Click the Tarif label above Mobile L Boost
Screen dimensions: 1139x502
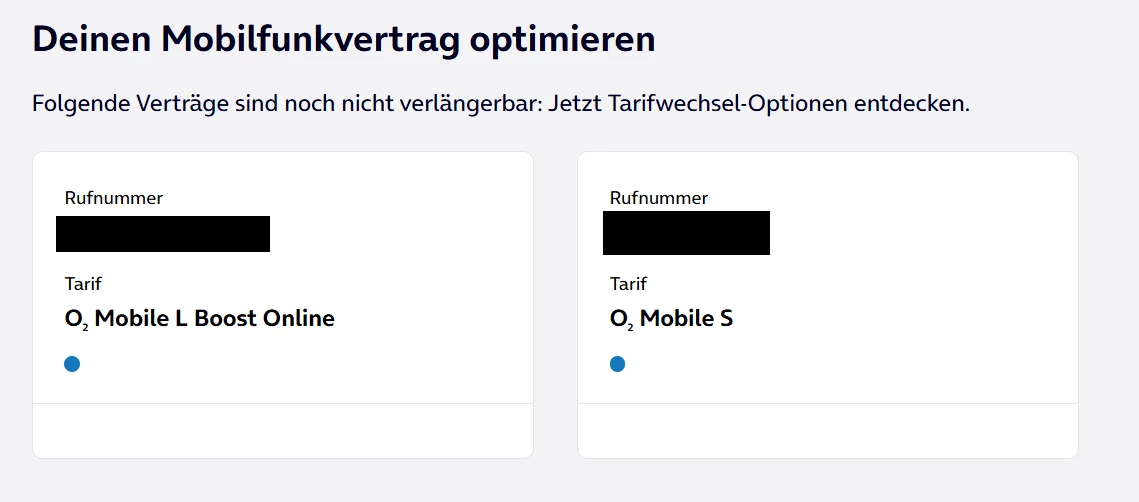point(83,284)
